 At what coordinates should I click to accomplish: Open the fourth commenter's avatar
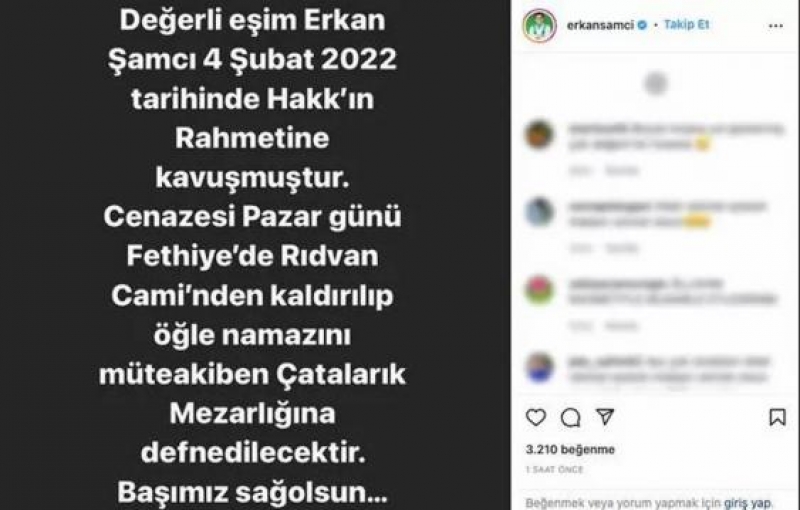tap(539, 367)
